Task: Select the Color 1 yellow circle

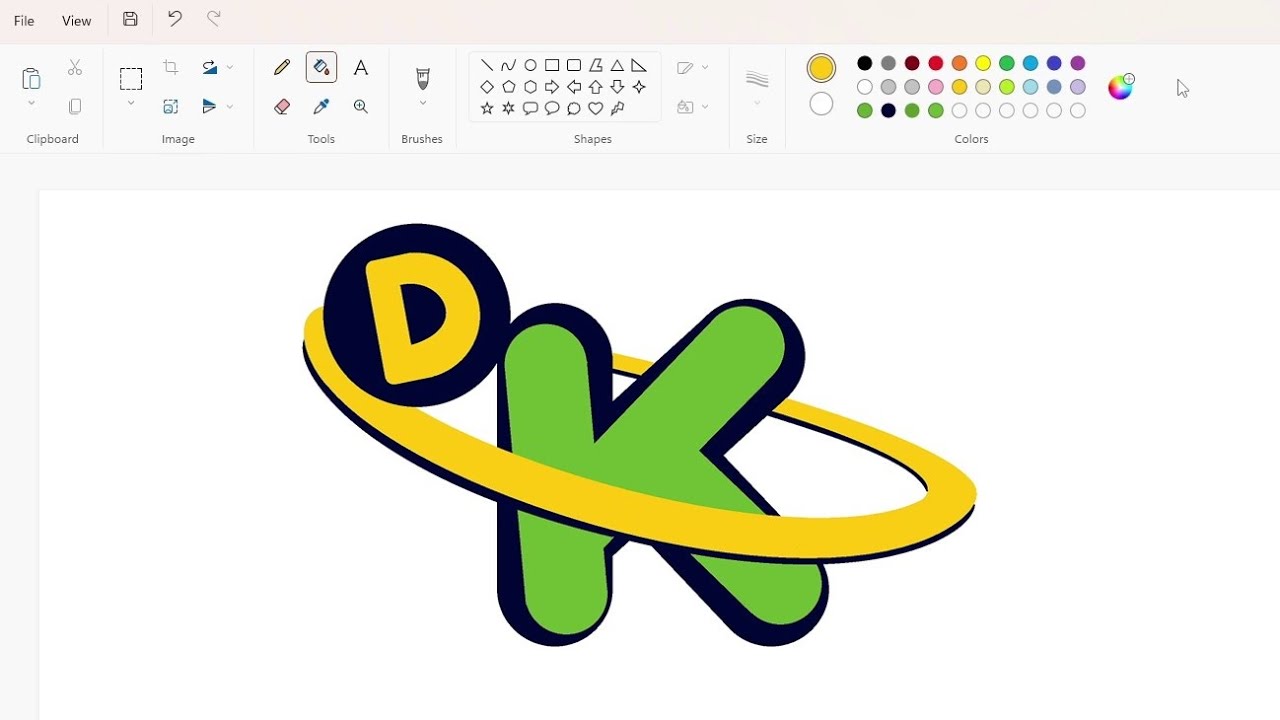Action: 821,68
